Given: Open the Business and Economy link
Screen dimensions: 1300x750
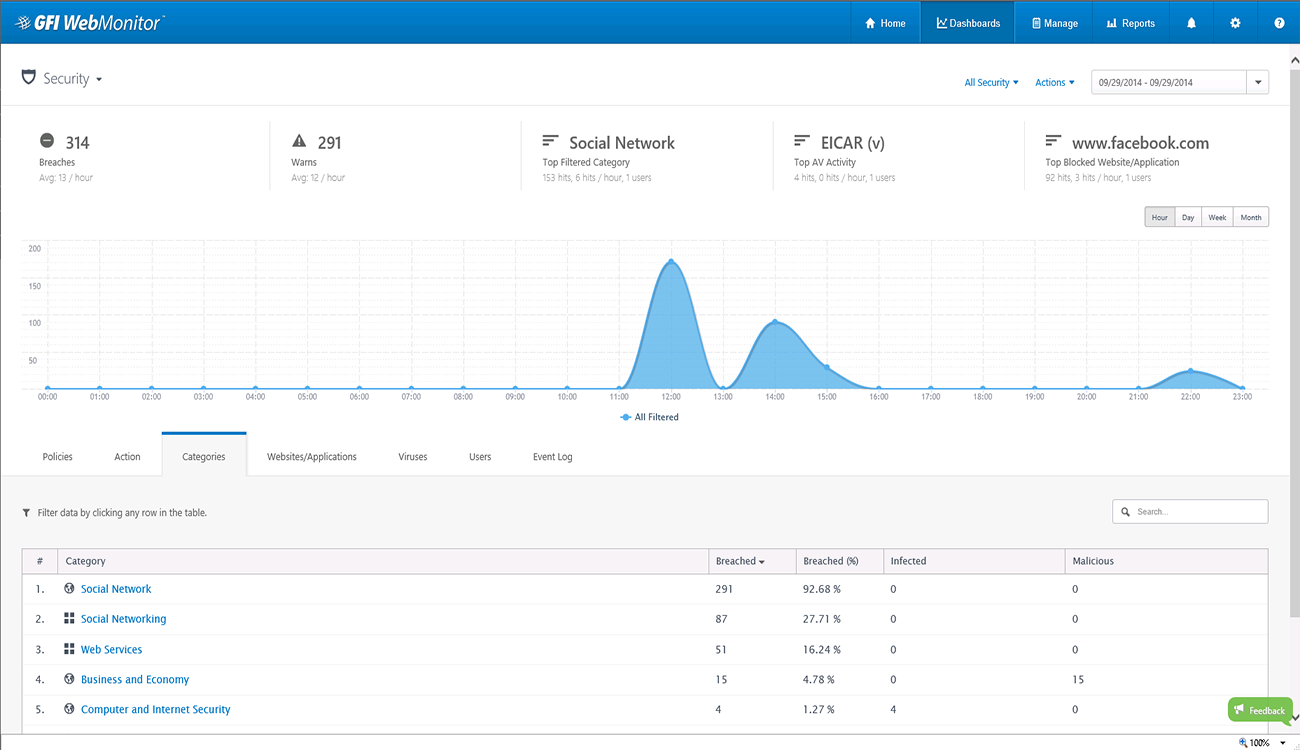Looking at the screenshot, I should (135, 679).
